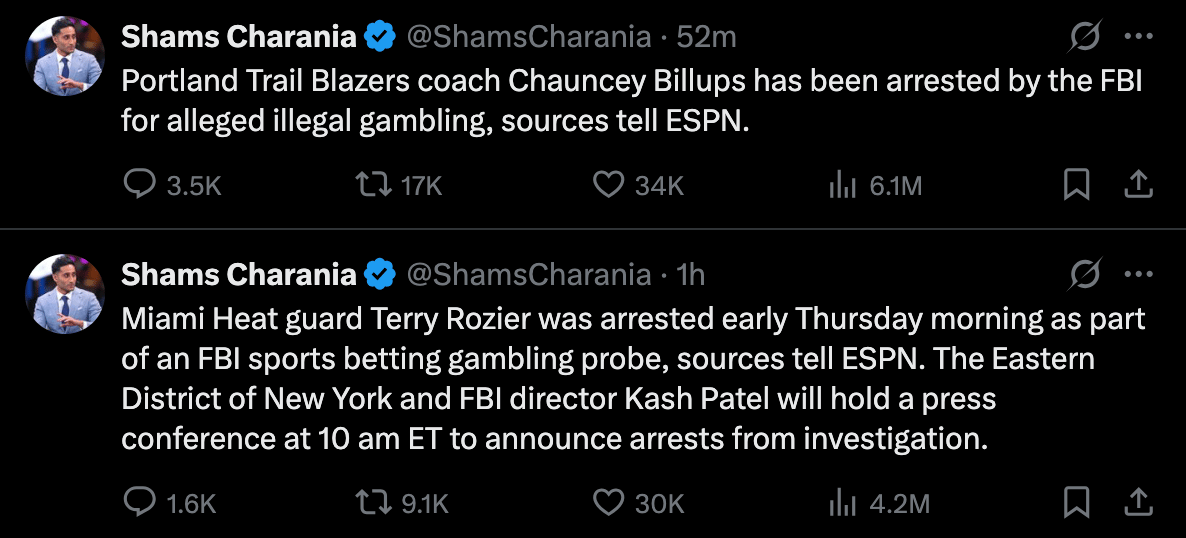Reply to the Chauncey Billups arrest tweet
Viewport: 1186px width, 538px height.
tap(139, 184)
